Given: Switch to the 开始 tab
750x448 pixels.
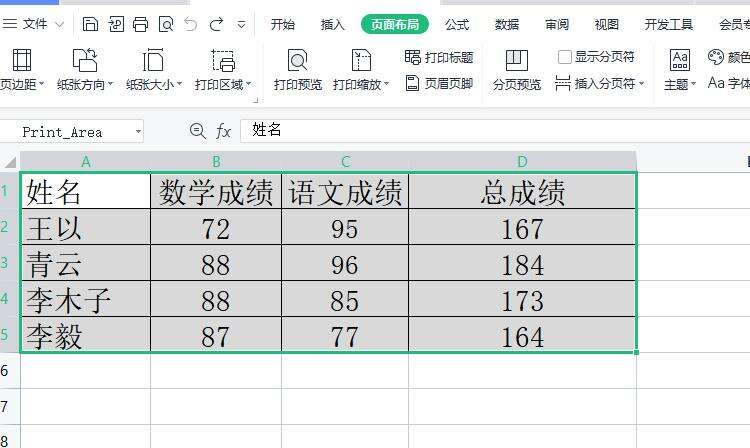Looking at the screenshot, I should [283, 24].
